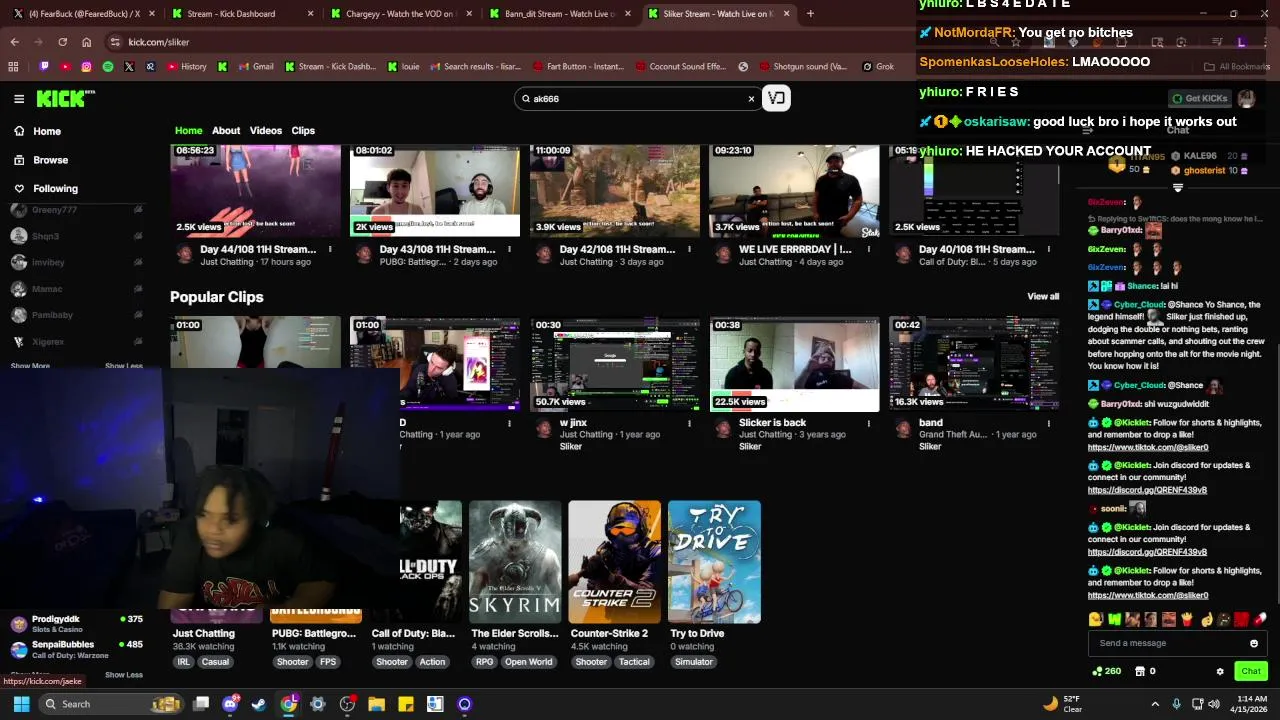Play the 'w jinx' clip thumbnail

[615, 364]
